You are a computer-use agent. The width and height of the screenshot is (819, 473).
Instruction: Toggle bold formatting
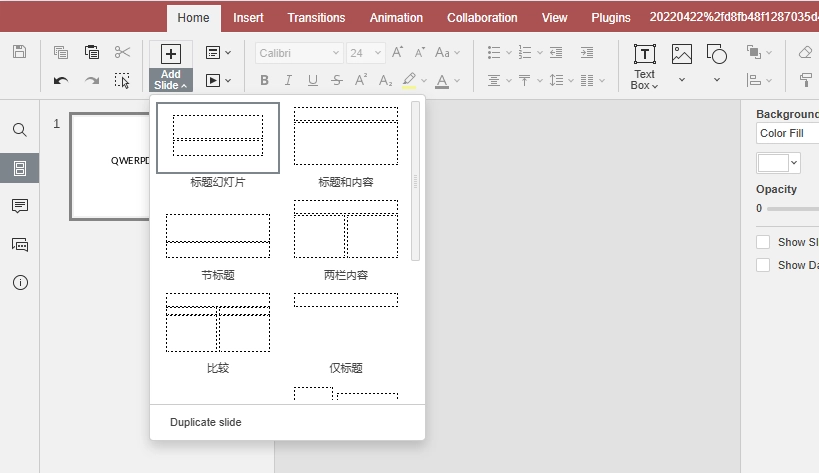point(264,80)
